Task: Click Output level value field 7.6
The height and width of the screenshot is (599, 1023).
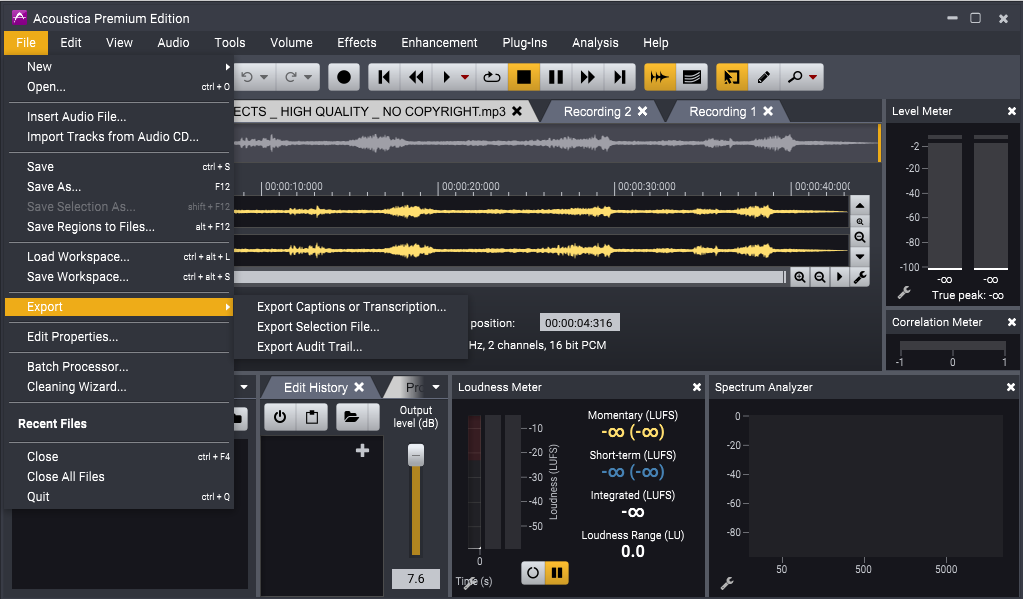Action: [x=416, y=579]
